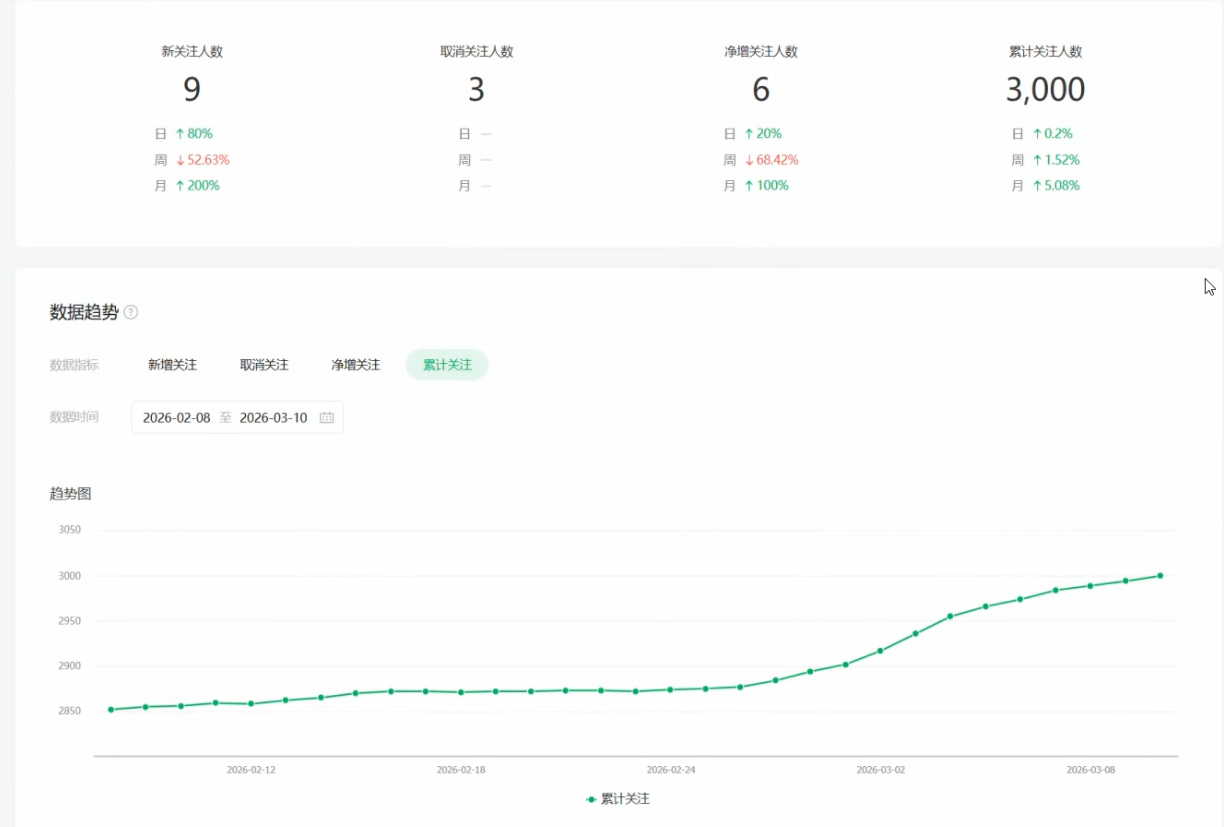The width and height of the screenshot is (1224, 827).
Task: Select the highlighted 累计关注 tab
Action: coord(447,365)
